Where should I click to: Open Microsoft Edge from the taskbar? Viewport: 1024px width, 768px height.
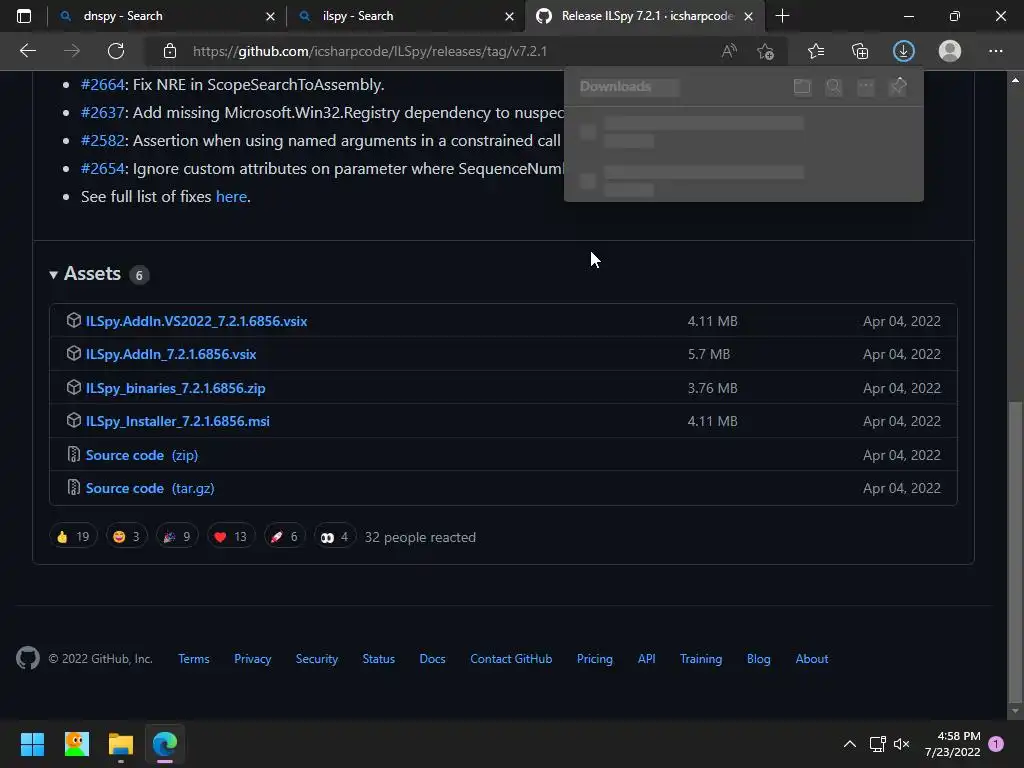point(165,744)
